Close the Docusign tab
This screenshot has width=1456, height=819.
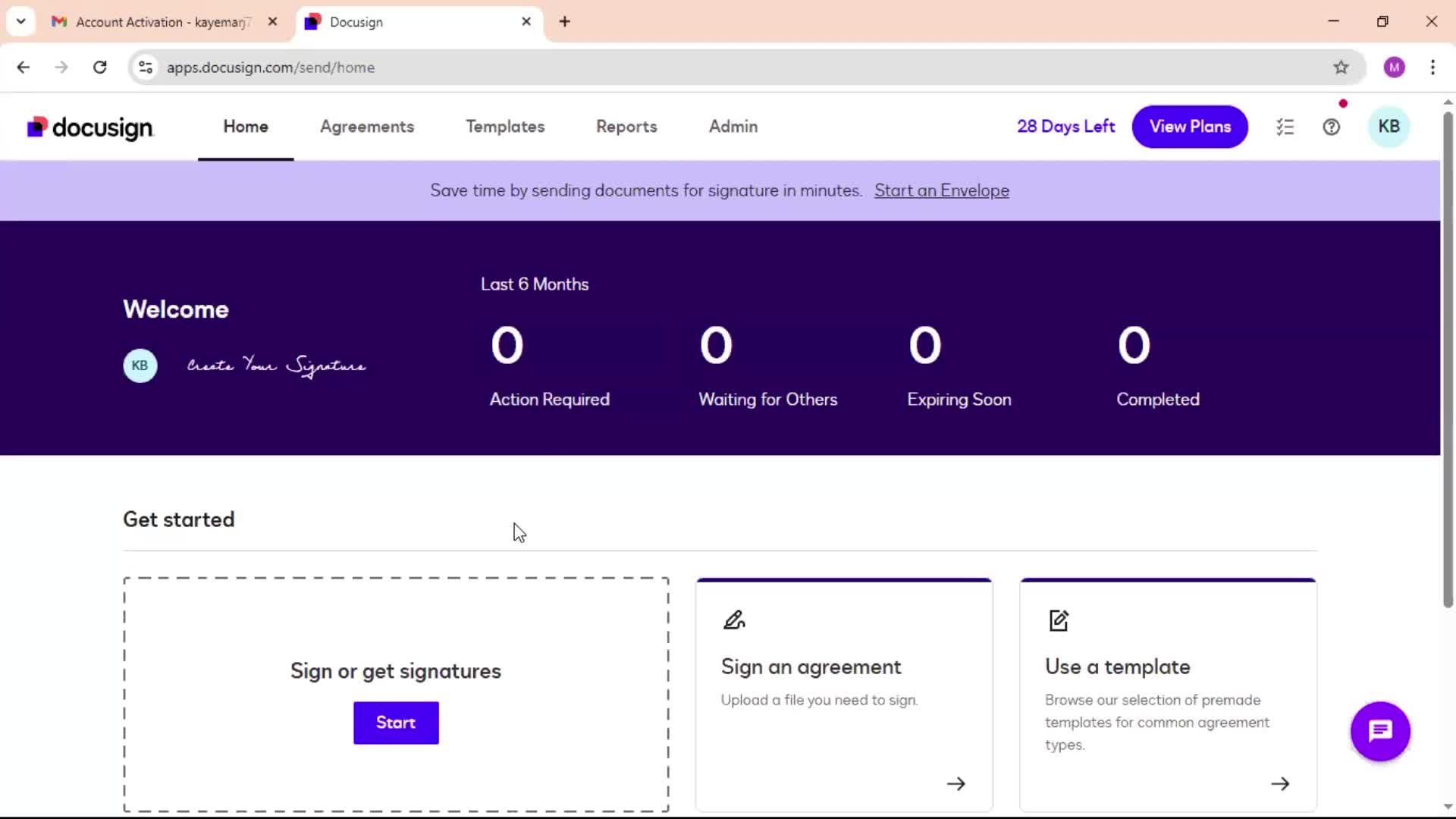click(526, 22)
